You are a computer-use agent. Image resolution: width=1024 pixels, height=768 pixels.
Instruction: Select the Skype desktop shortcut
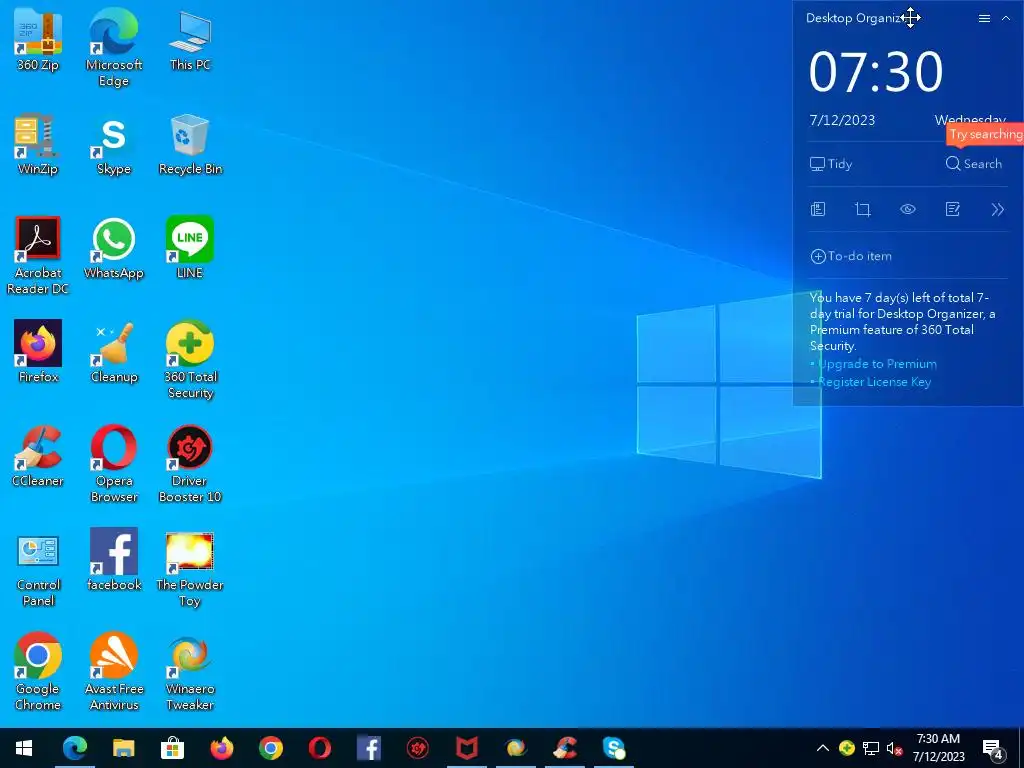(114, 144)
